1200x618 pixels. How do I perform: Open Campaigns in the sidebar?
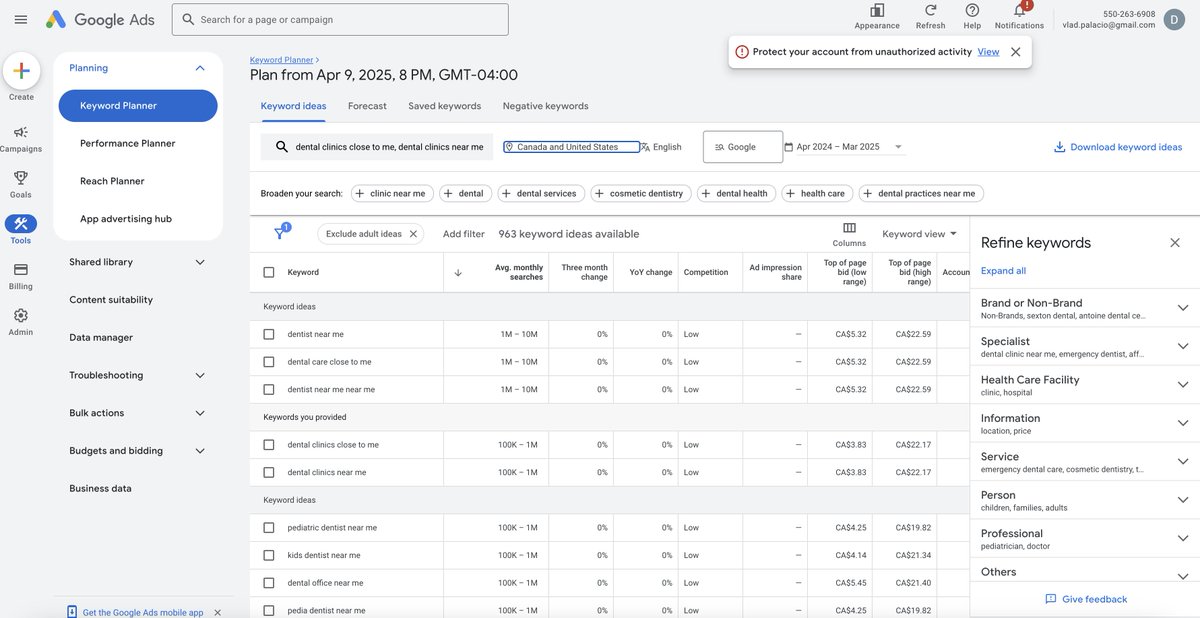click(x=21, y=139)
